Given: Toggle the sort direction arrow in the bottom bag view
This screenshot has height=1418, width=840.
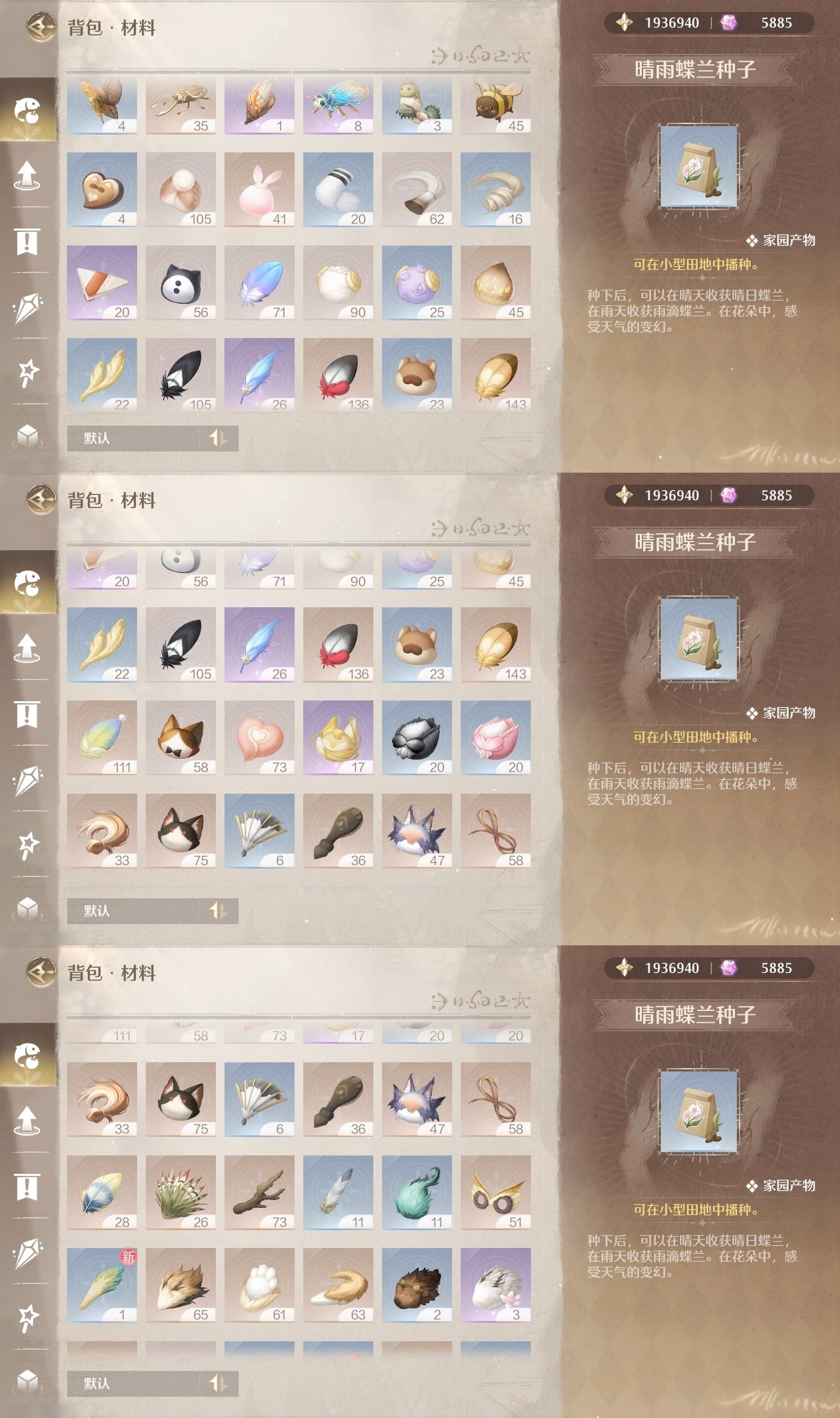Looking at the screenshot, I should [x=217, y=1383].
